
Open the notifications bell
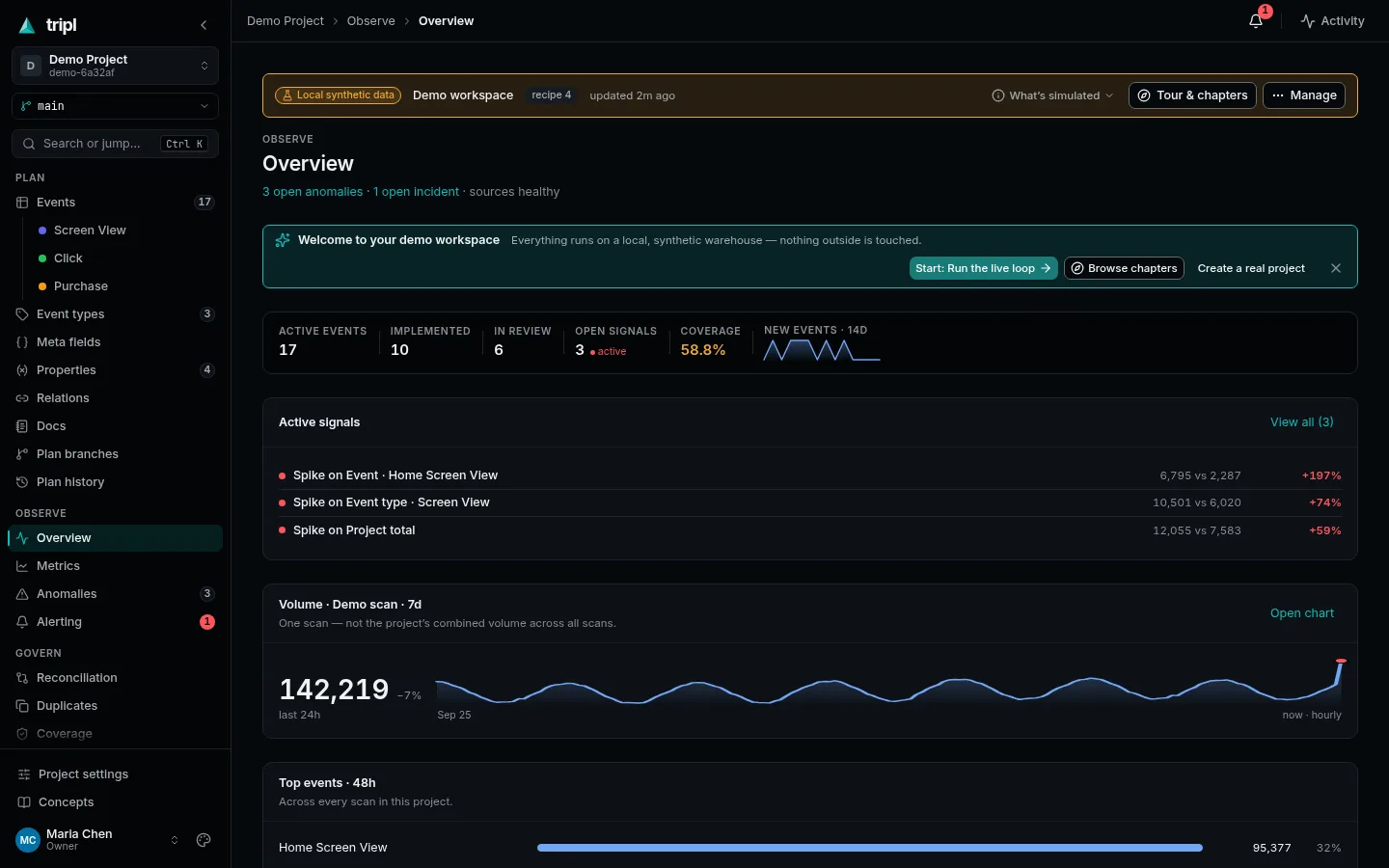click(1256, 20)
